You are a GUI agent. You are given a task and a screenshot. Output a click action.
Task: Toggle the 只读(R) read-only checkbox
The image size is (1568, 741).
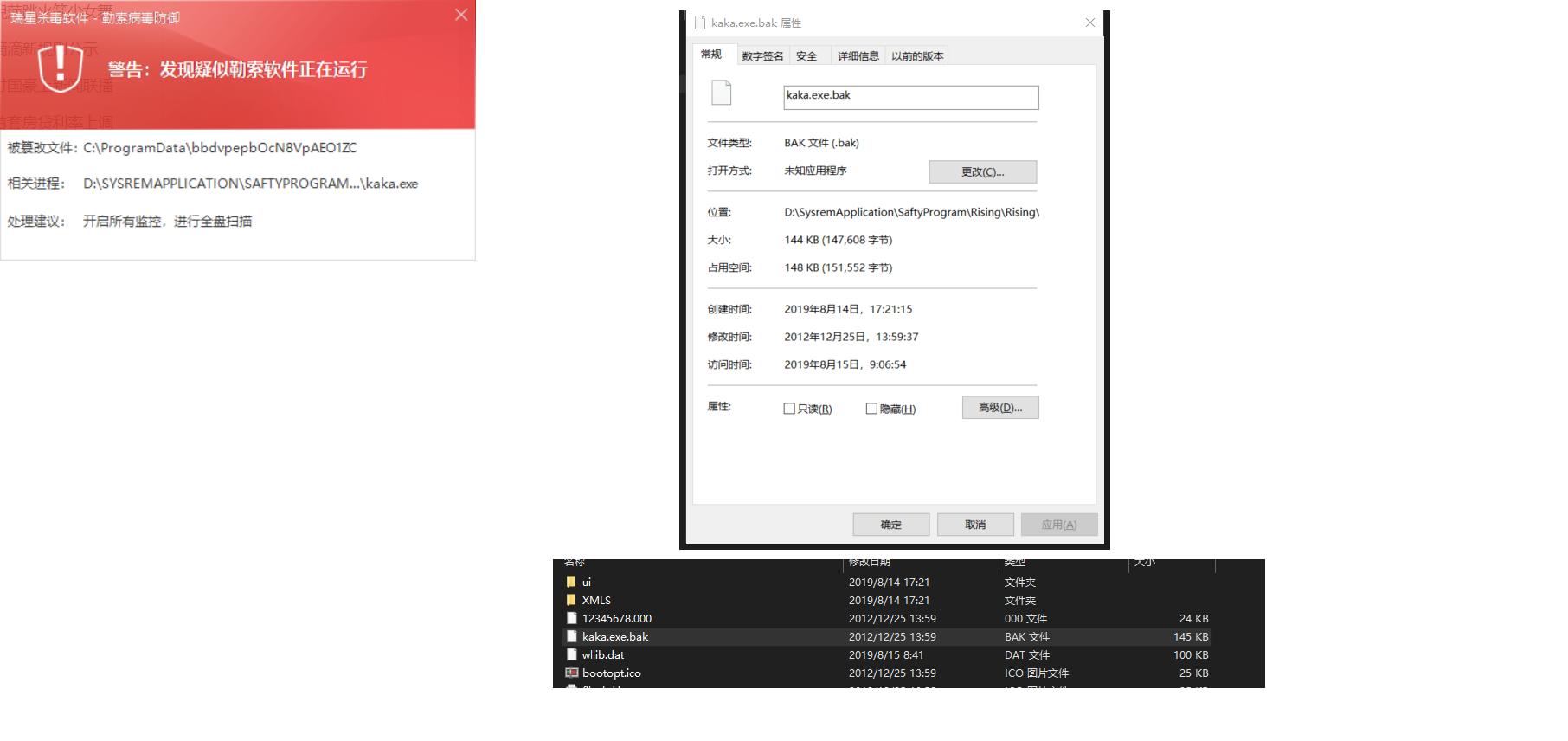[x=789, y=409]
